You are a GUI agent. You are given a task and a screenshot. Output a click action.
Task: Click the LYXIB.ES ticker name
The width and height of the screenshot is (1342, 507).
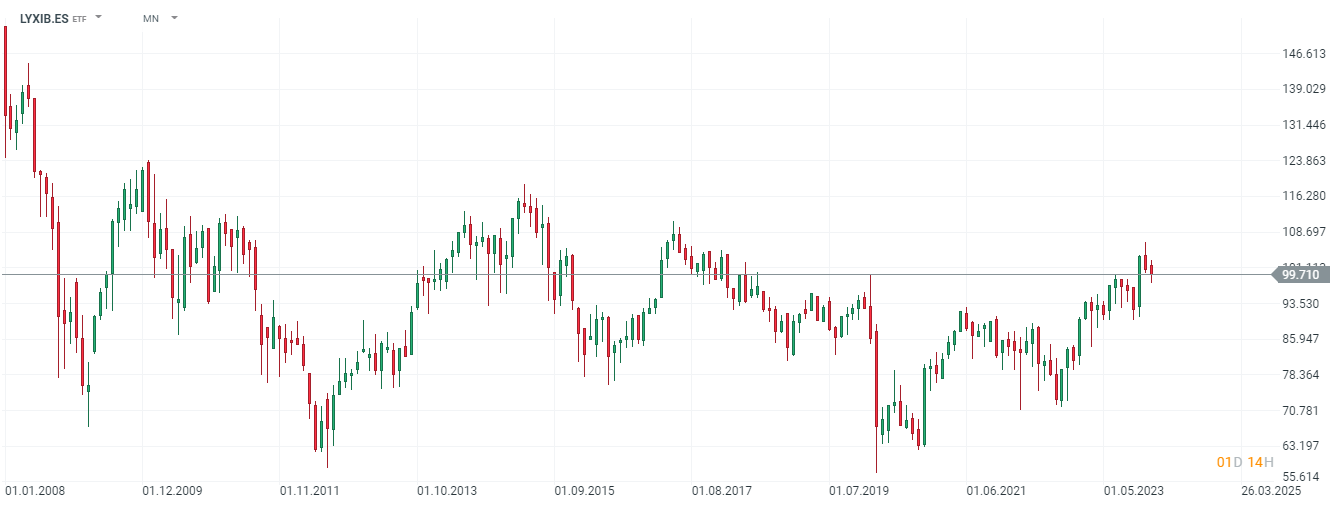point(44,18)
